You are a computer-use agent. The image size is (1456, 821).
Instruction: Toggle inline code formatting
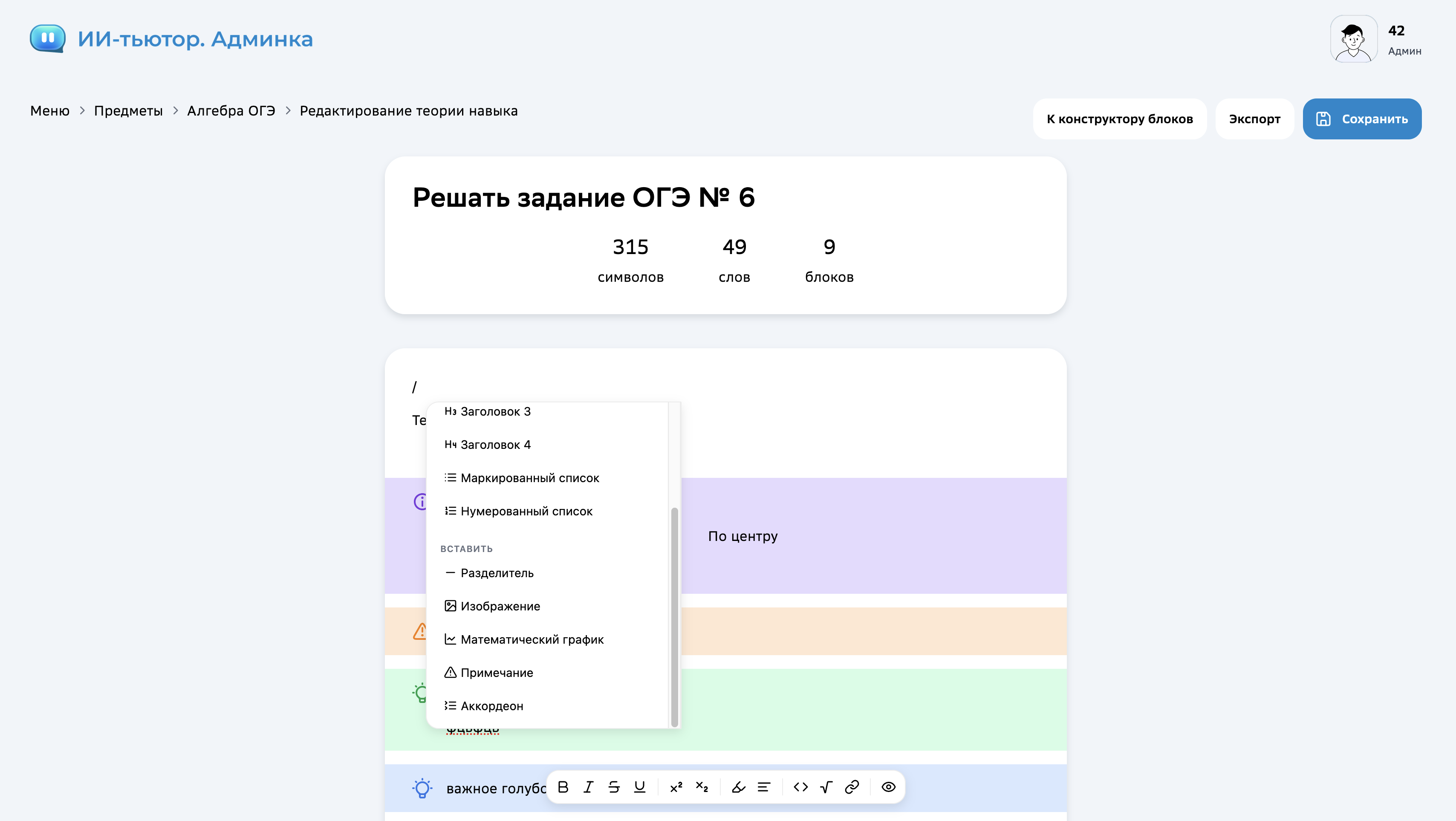[x=800, y=787]
